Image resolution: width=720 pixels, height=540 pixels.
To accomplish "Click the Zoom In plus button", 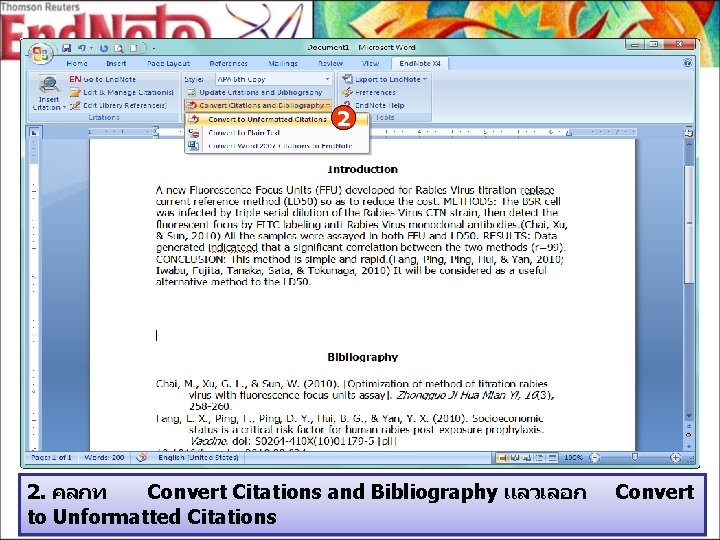I will coord(675,457).
